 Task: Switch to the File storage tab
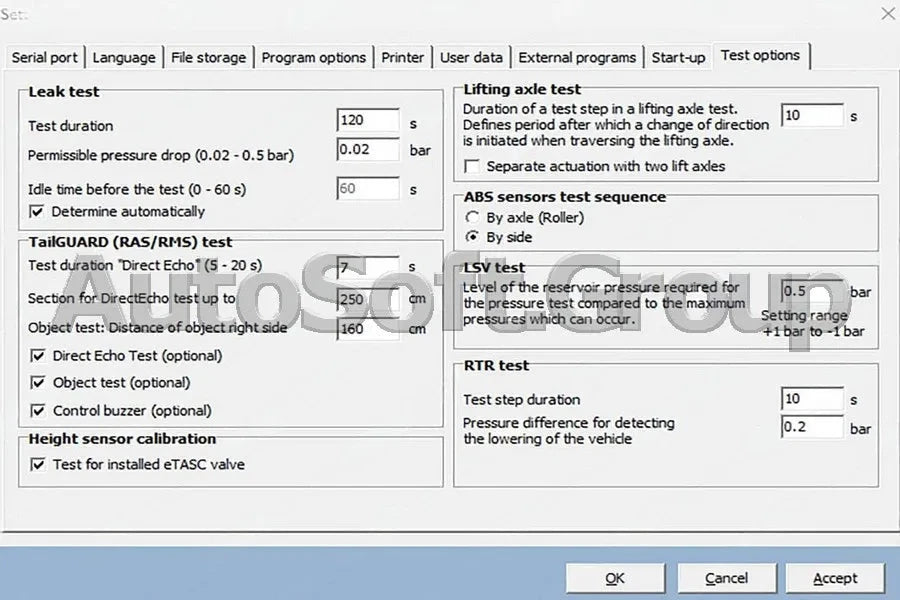point(208,57)
